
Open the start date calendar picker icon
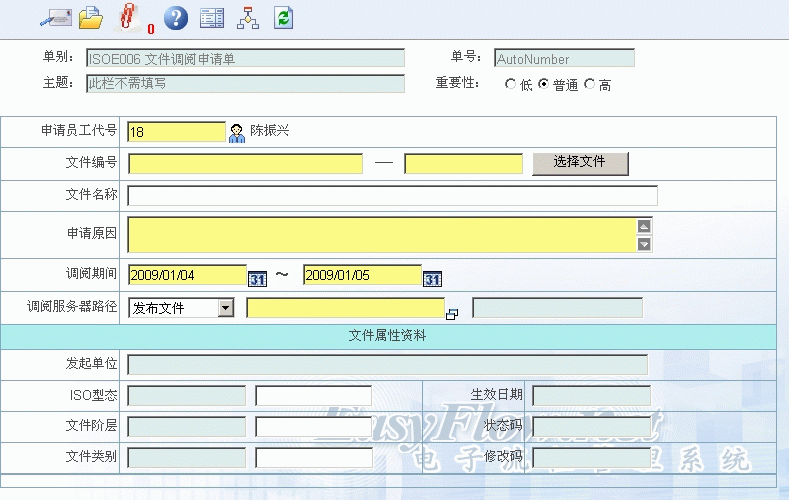tap(257, 278)
